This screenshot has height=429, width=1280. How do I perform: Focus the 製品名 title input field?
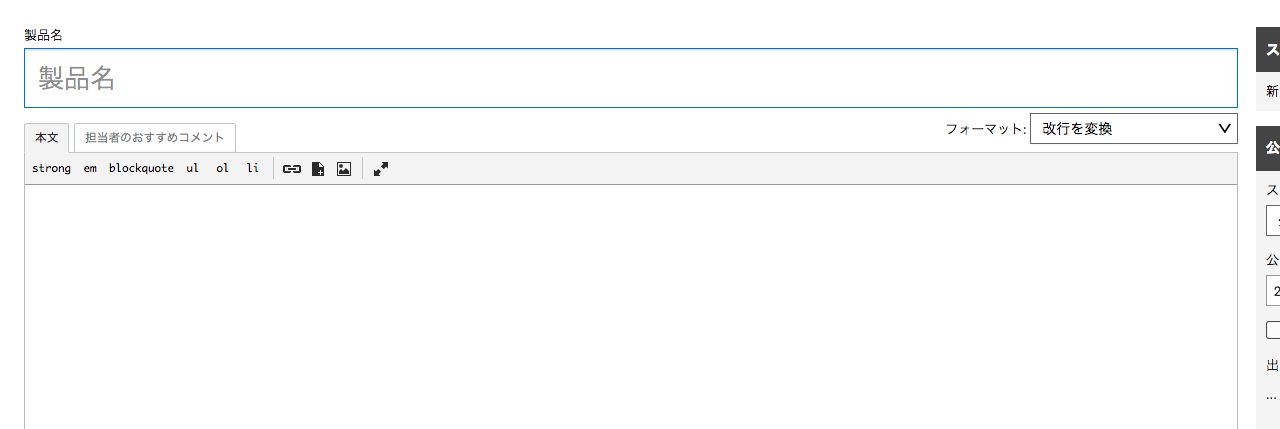[x=631, y=78]
